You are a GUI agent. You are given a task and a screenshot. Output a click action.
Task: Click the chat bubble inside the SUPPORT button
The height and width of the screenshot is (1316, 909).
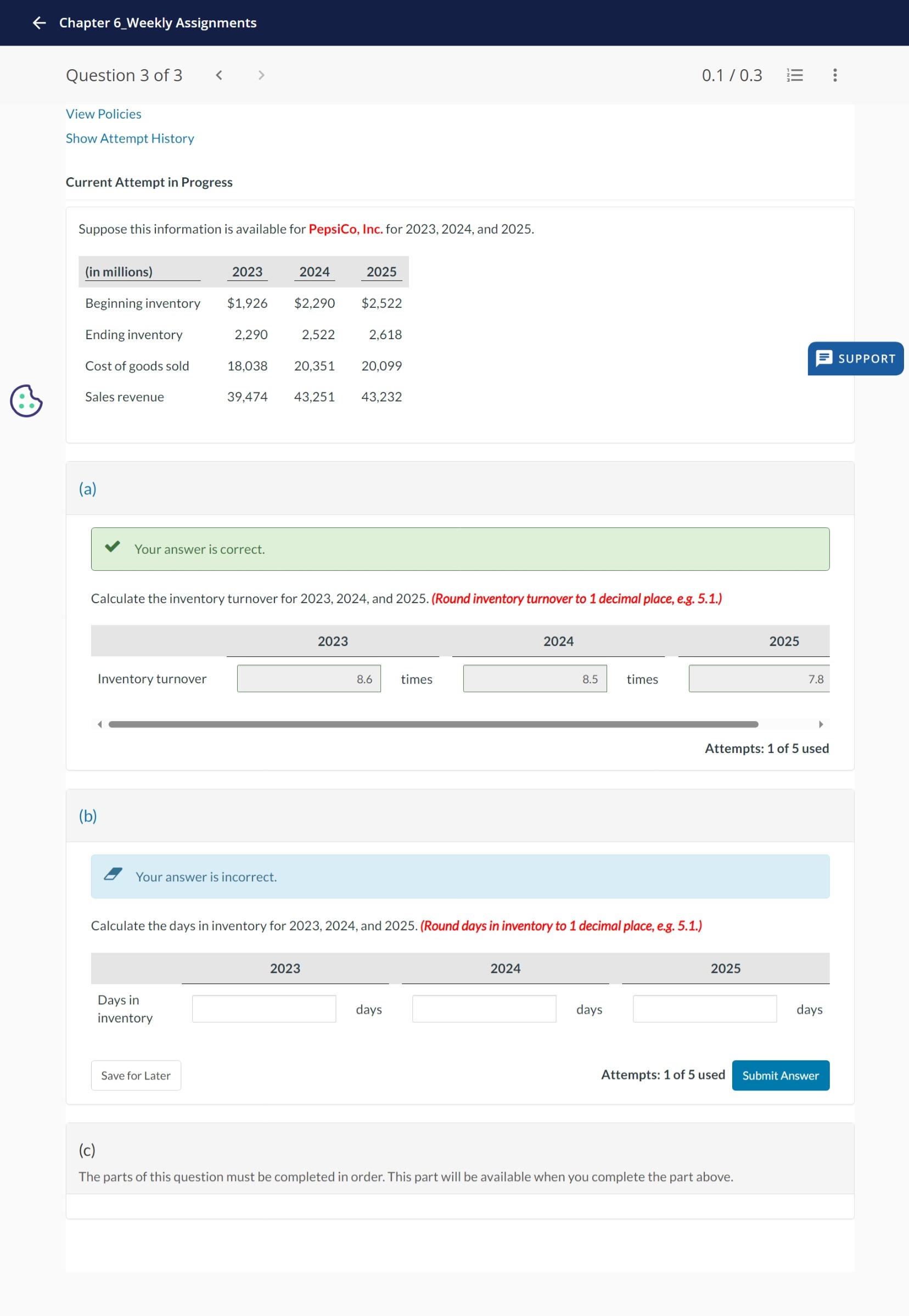coord(823,359)
